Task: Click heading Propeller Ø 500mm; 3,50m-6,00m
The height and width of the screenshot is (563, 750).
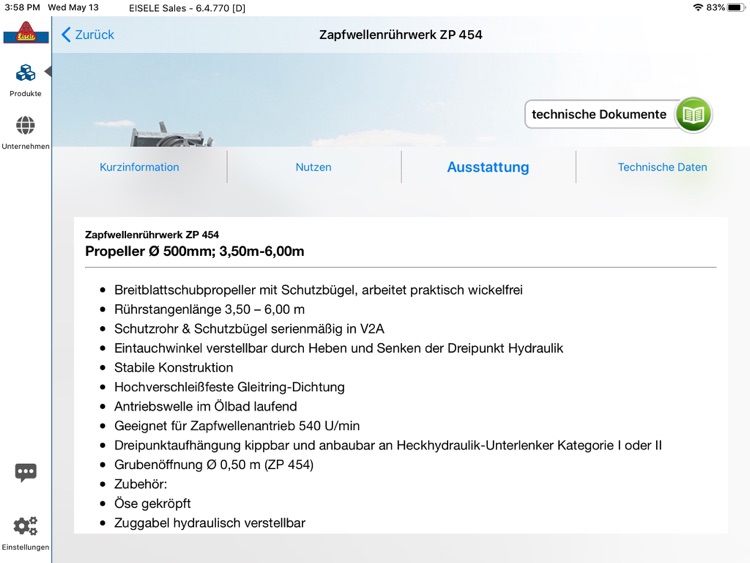Action: point(195,251)
